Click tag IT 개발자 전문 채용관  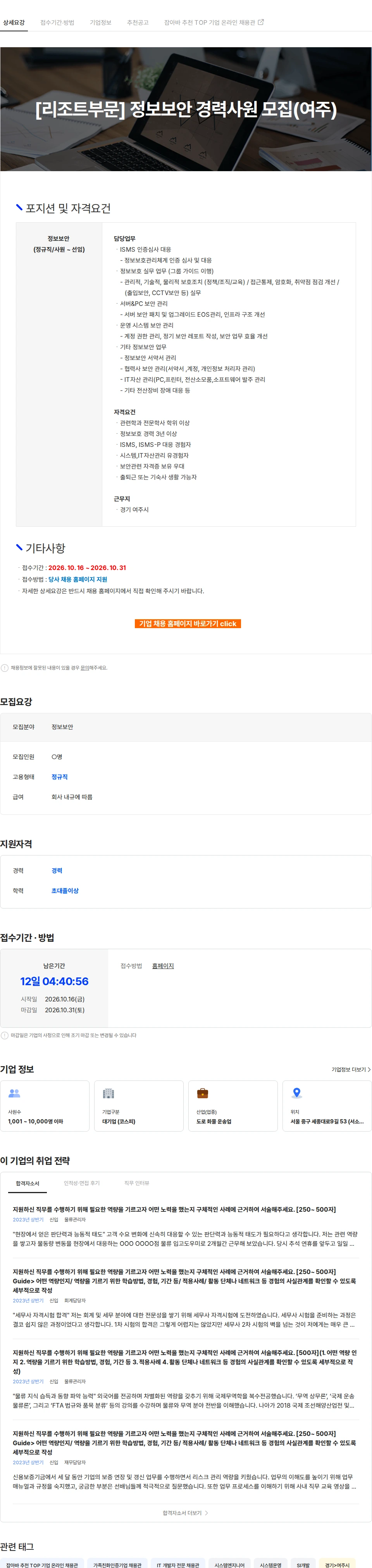(x=178, y=1564)
